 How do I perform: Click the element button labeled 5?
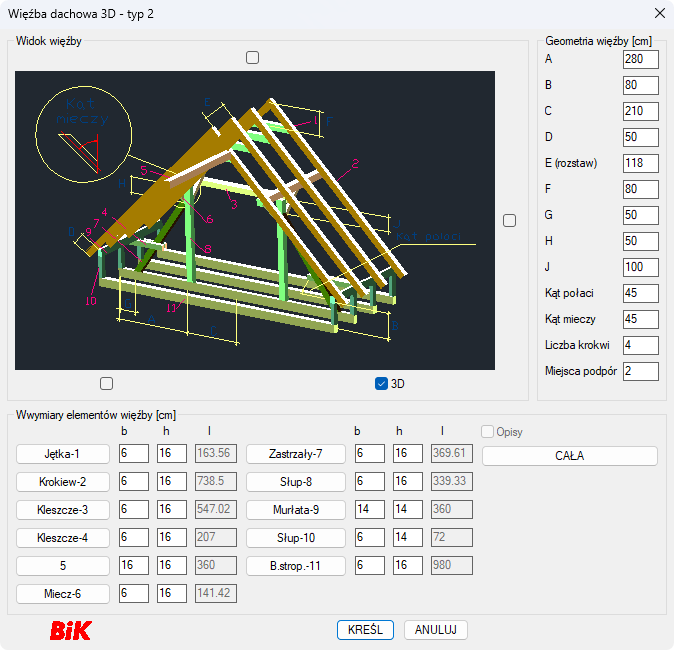coord(63,566)
